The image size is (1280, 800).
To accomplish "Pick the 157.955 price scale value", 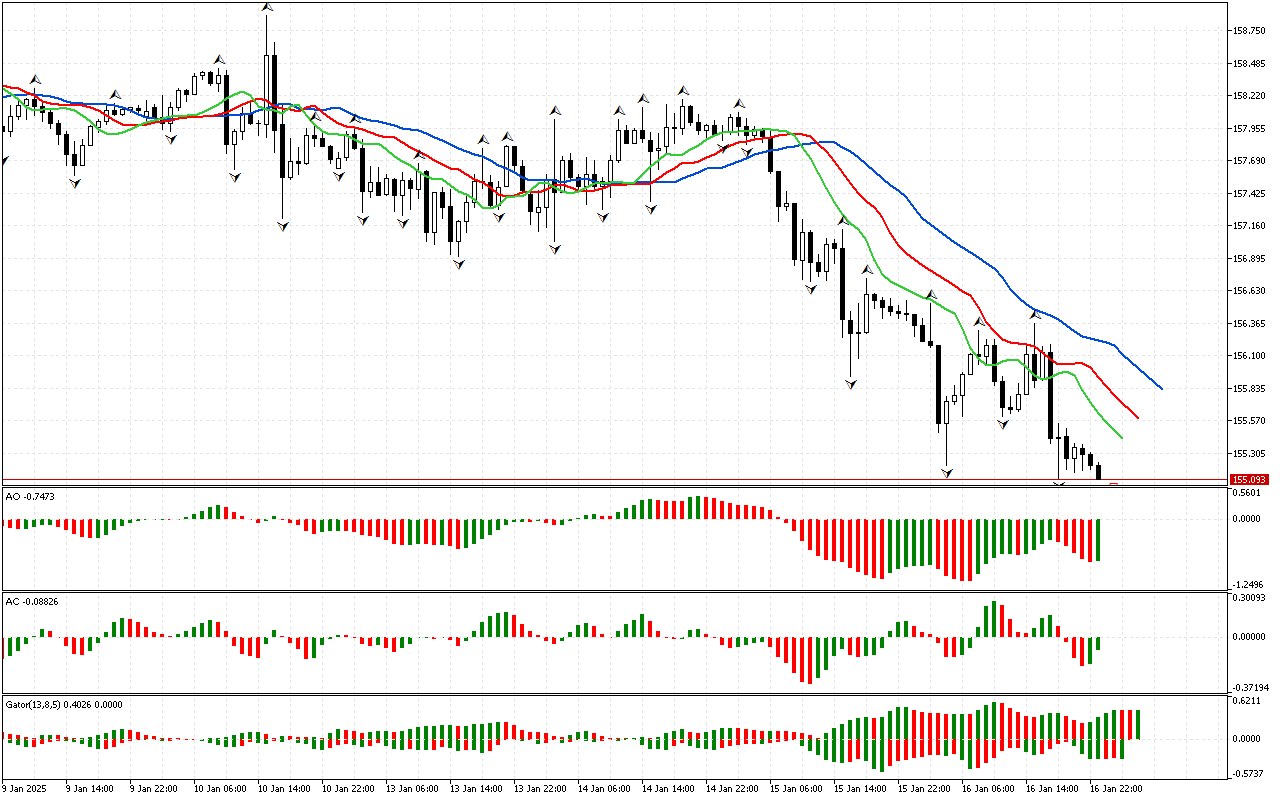I will (1249, 129).
